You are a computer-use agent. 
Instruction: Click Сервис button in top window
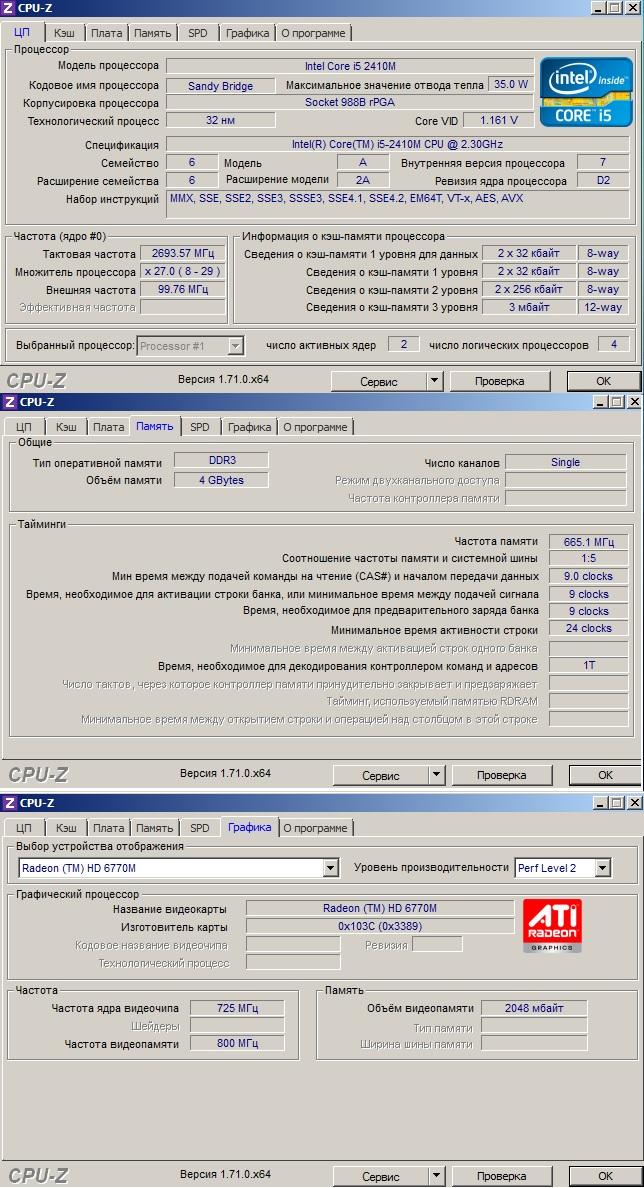tap(379, 381)
